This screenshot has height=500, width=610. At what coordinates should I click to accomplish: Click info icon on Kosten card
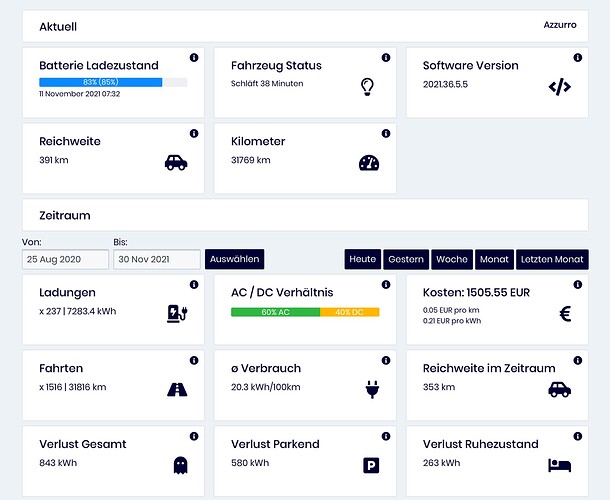click(578, 284)
